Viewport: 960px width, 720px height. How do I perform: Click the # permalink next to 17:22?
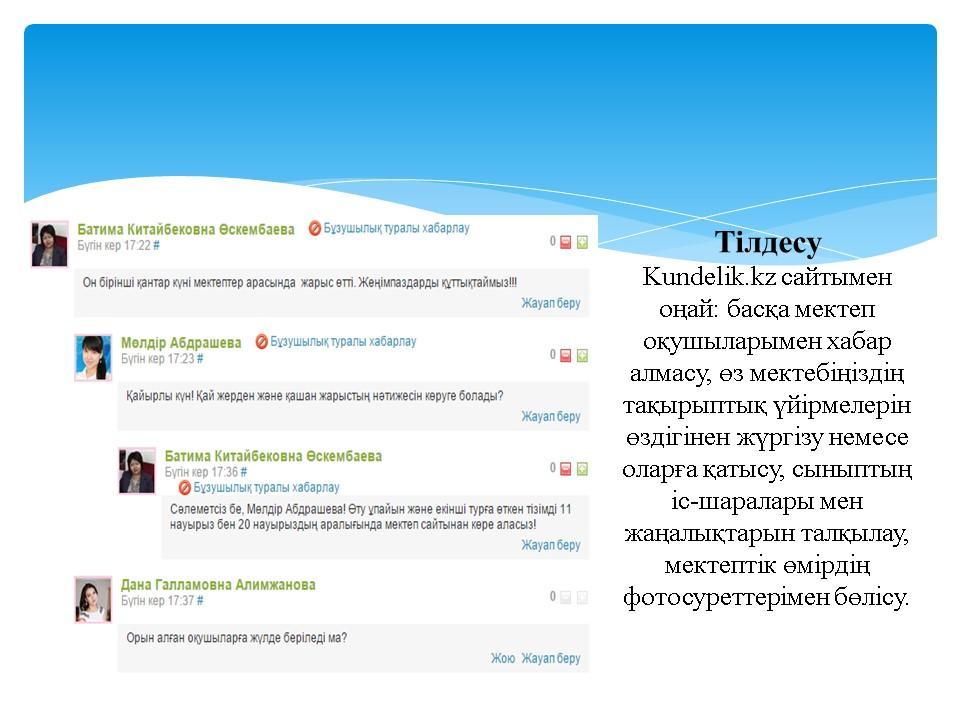pyautogui.click(x=156, y=246)
